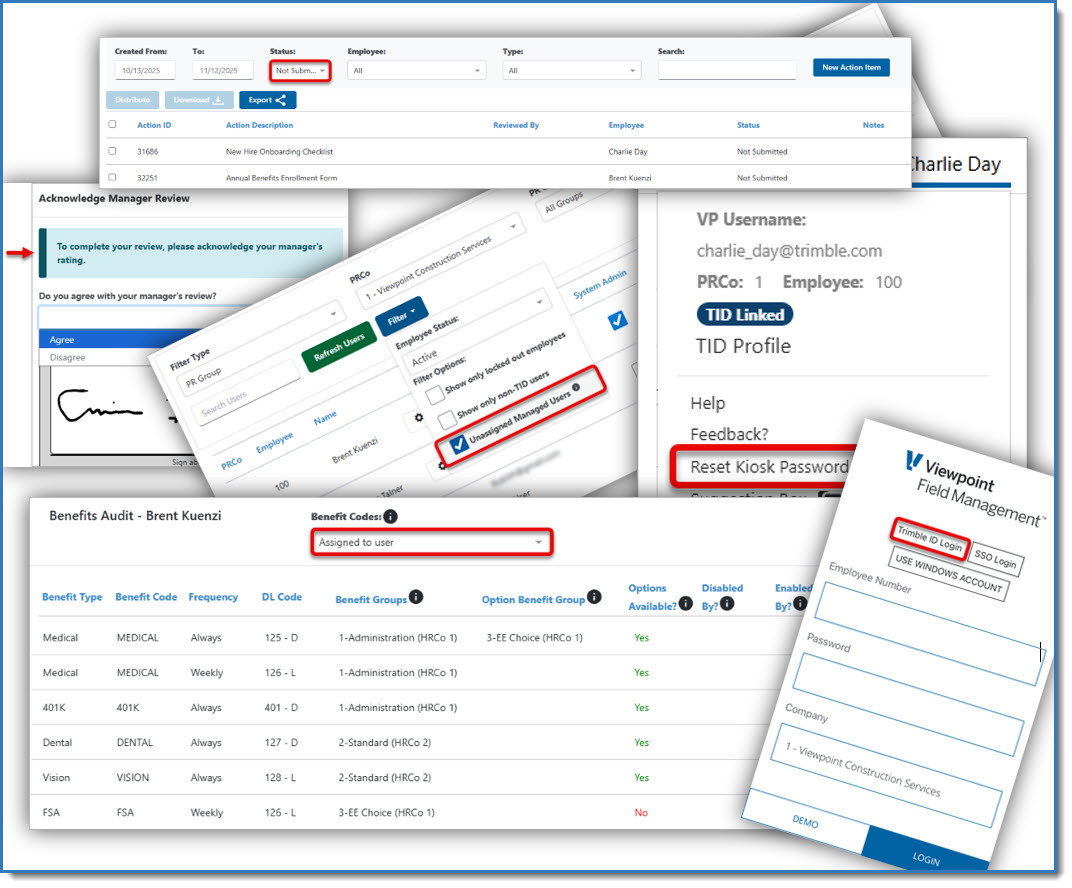Viewport: 1072px width, 888px height.
Task: Click the Viewpoint logo on login panel
Action: click(x=913, y=461)
